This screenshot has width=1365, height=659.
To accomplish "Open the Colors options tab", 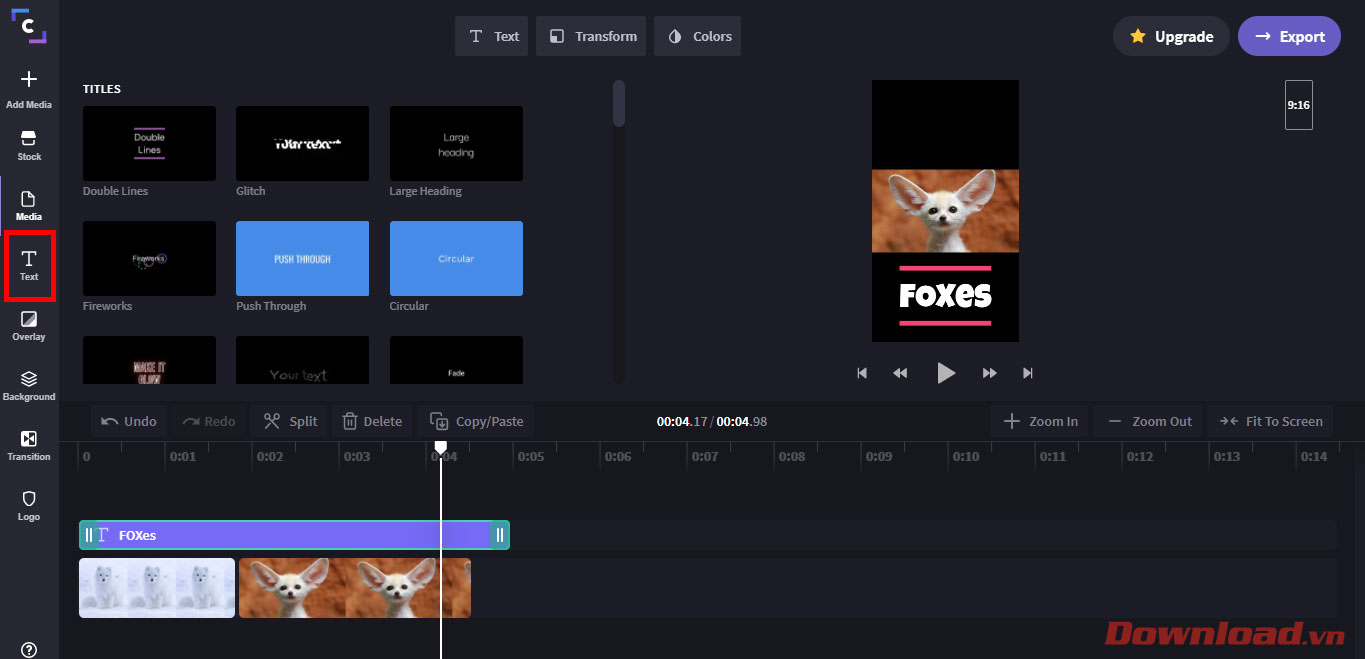I will 698,36.
